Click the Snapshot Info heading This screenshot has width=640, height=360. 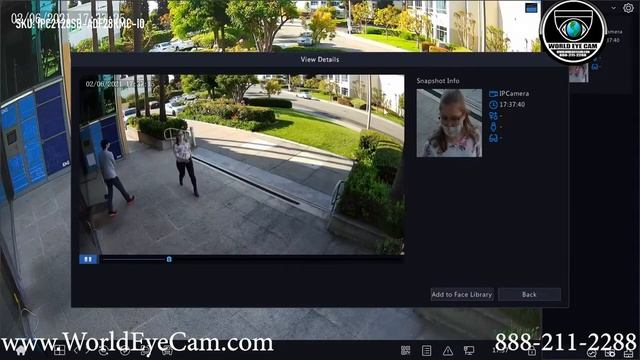(x=438, y=81)
